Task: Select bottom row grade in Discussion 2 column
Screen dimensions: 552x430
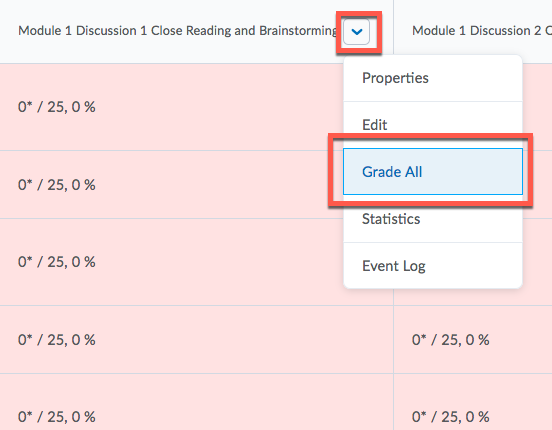Action: pyautogui.click(x=451, y=417)
